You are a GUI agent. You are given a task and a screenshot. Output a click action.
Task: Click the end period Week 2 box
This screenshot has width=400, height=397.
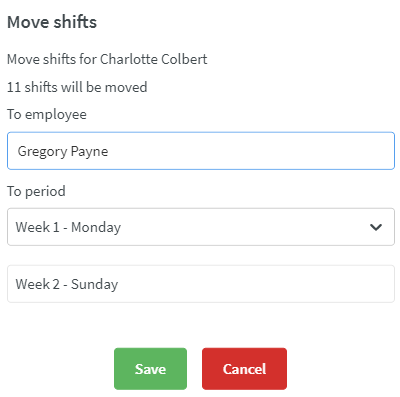[x=201, y=284]
